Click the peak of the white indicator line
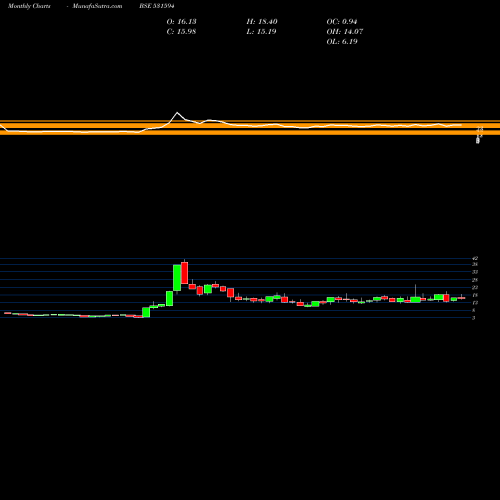Viewport: 500px width, 500px height. [x=177, y=113]
